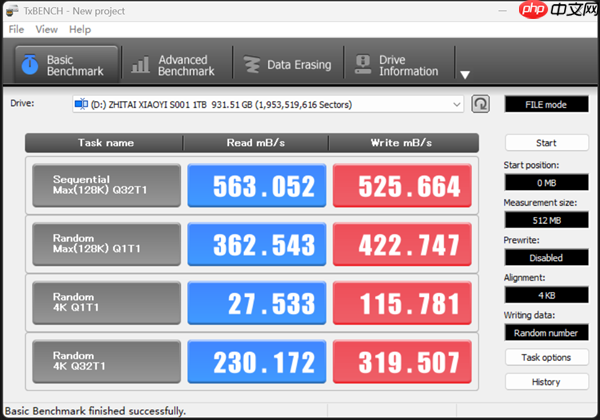This screenshot has height=420, width=600.
Task: Click the Advanced Benchmark bar chart icon
Action: (x=141, y=65)
